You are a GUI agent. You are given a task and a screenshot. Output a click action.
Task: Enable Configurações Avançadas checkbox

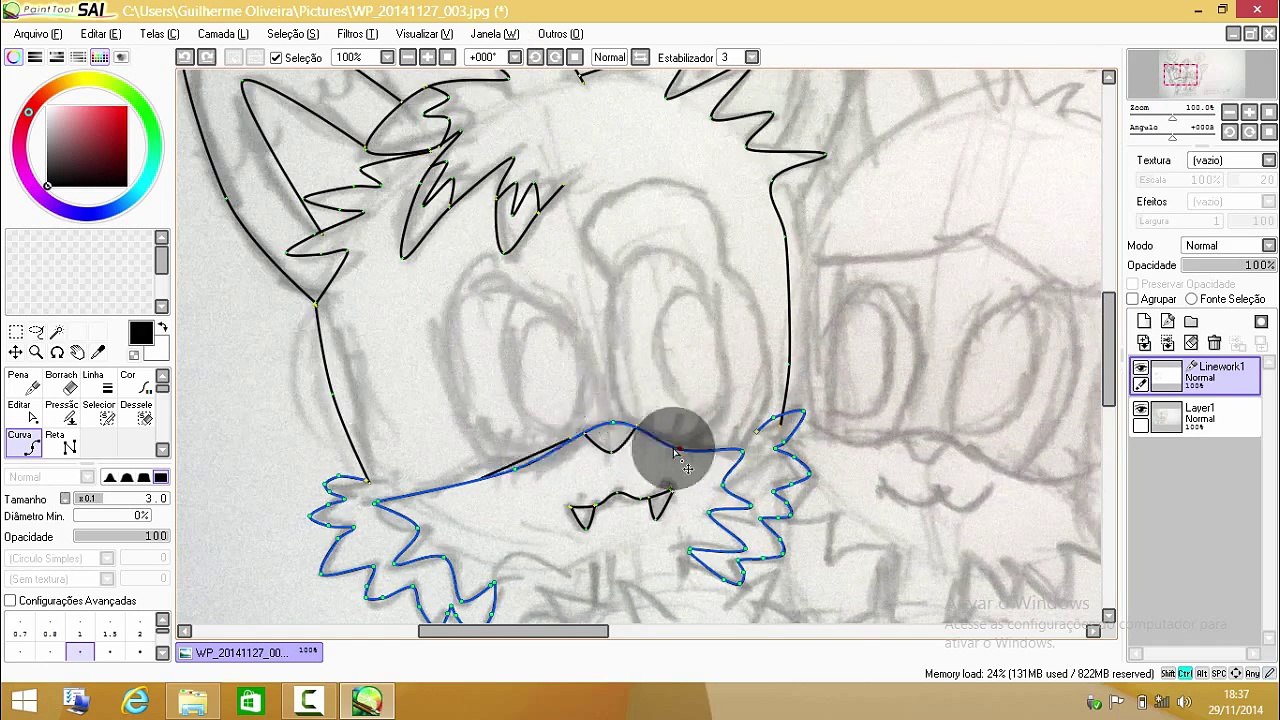pos(10,601)
